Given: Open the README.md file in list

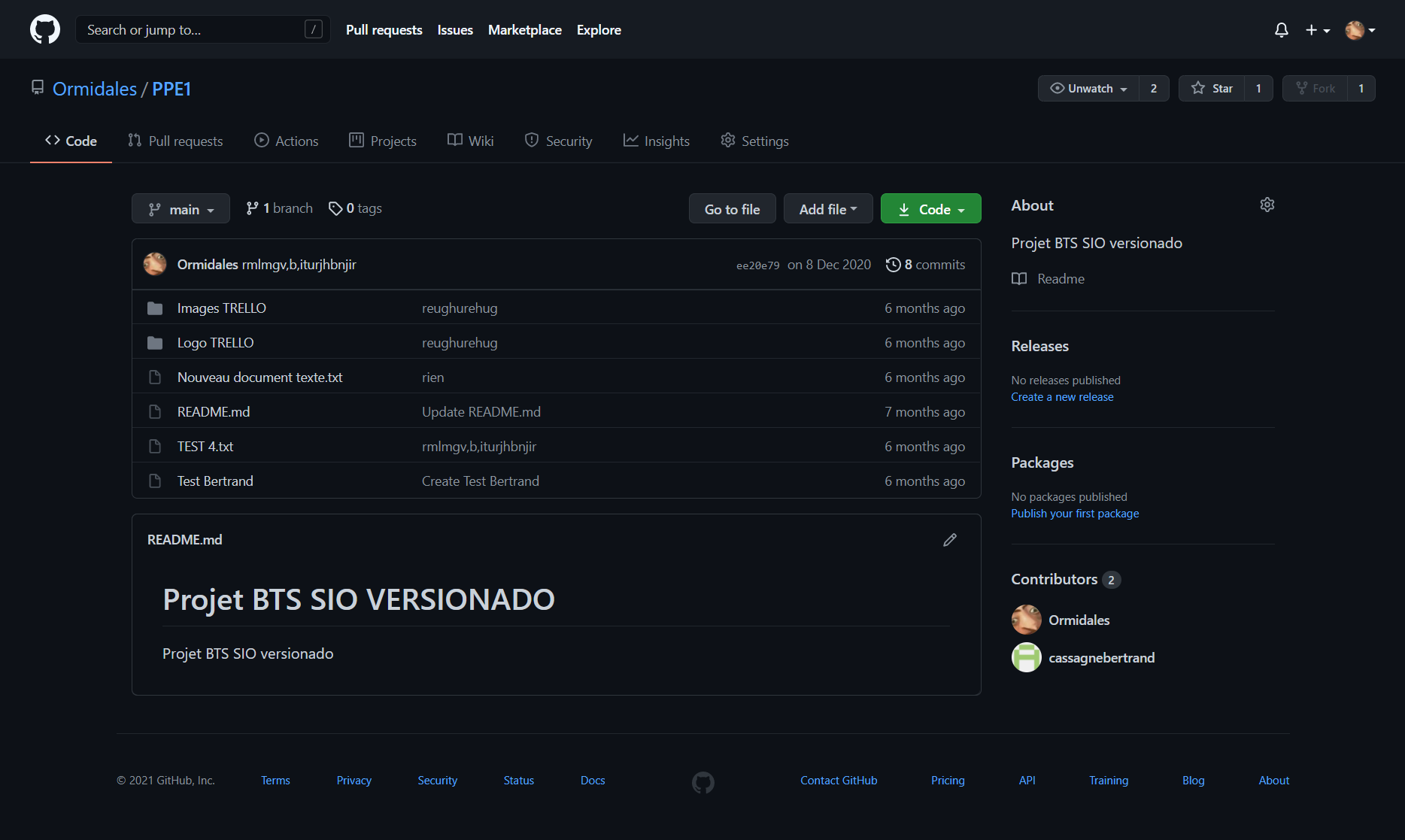Looking at the screenshot, I should pos(214,411).
